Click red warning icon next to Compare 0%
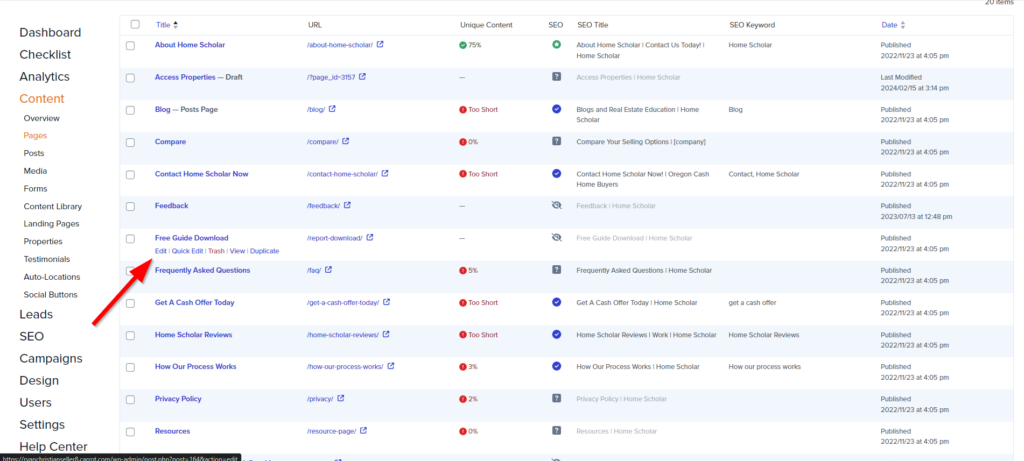The height and width of the screenshot is (461, 1024). tap(463, 142)
